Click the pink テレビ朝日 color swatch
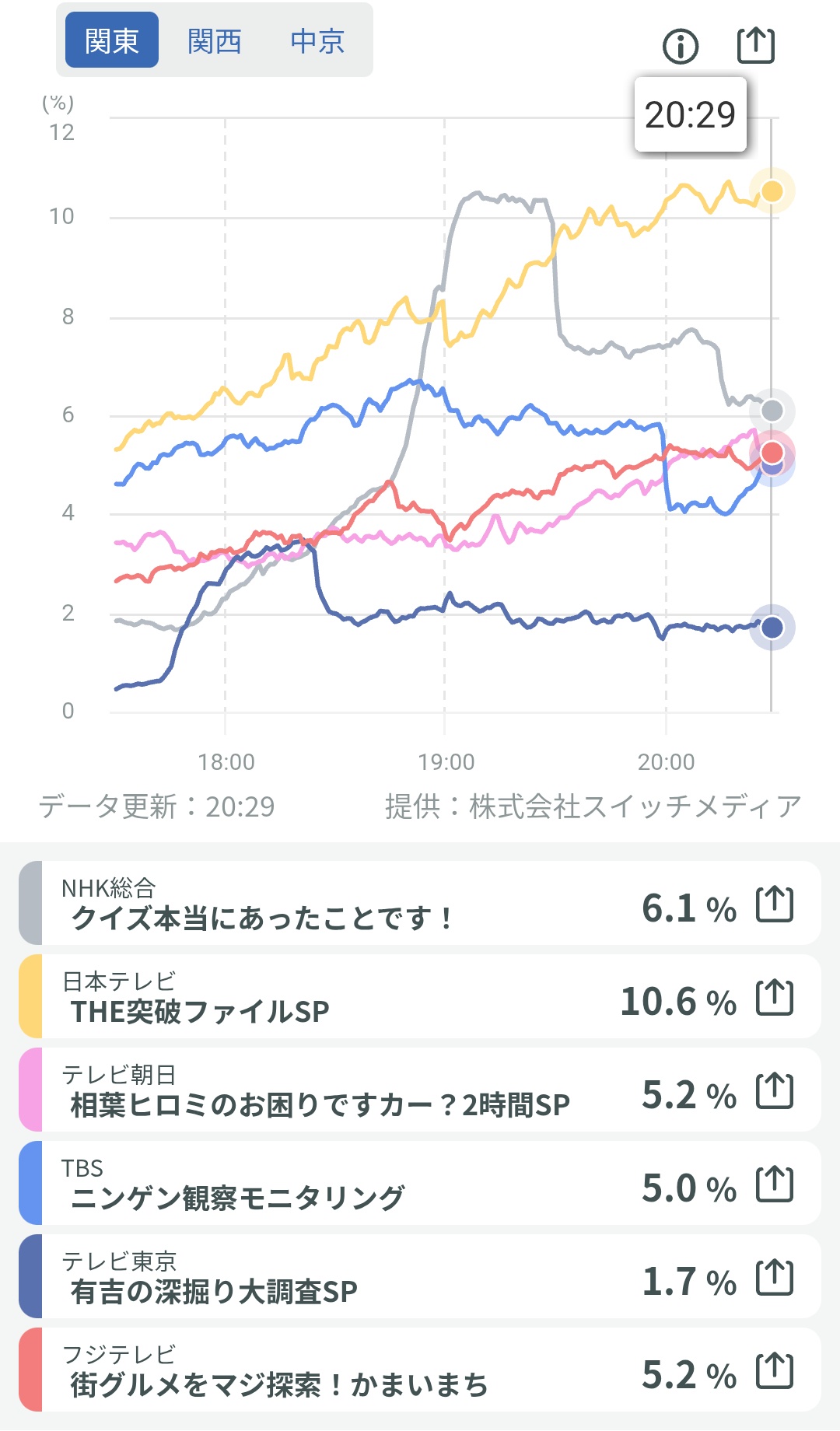Screen dimensions: 840x1431 point(31,1090)
